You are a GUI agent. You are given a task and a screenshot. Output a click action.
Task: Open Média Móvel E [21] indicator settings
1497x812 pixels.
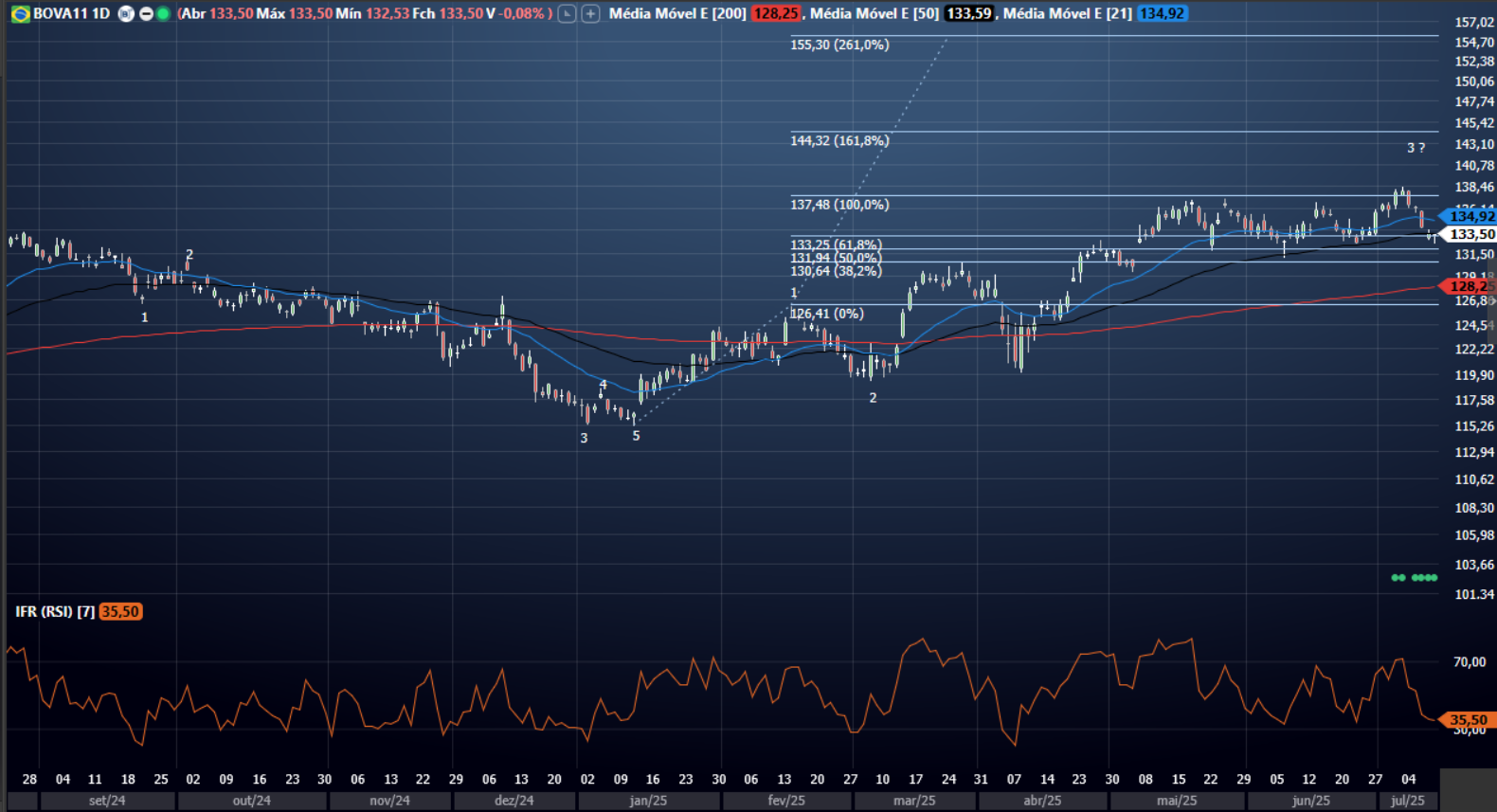click(1068, 14)
